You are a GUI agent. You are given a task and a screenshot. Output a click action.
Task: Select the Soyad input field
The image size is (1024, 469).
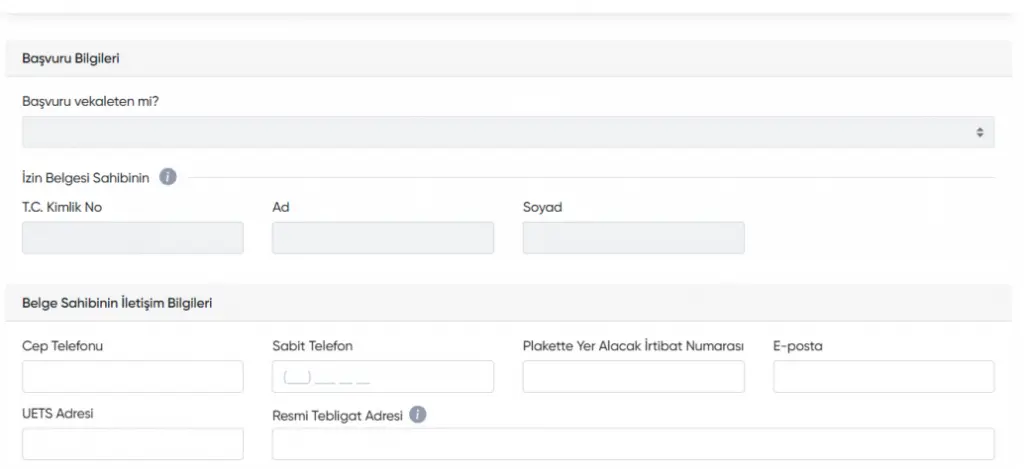click(x=633, y=238)
